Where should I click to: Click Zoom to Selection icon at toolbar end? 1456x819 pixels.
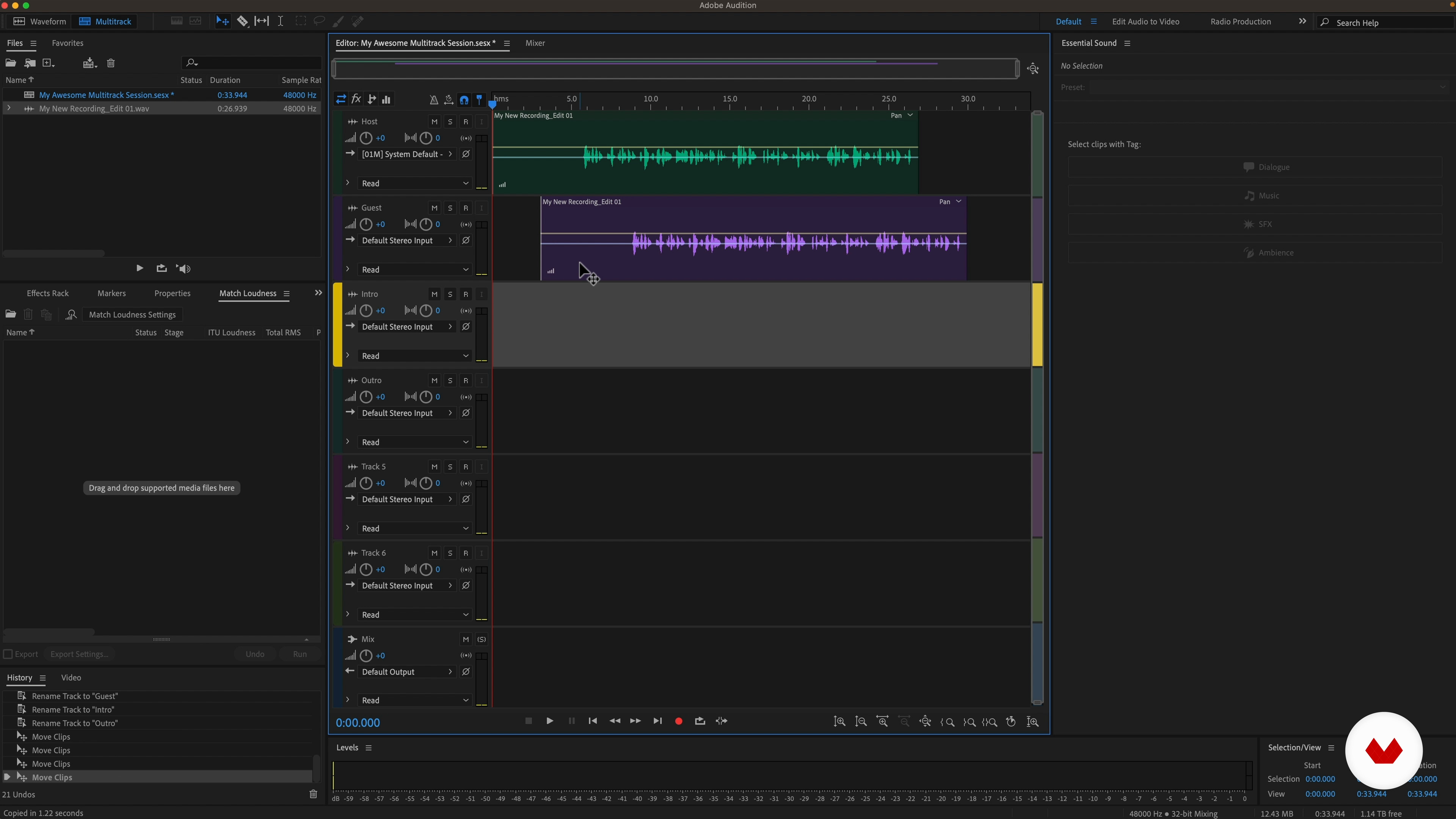tap(1032, 722)
